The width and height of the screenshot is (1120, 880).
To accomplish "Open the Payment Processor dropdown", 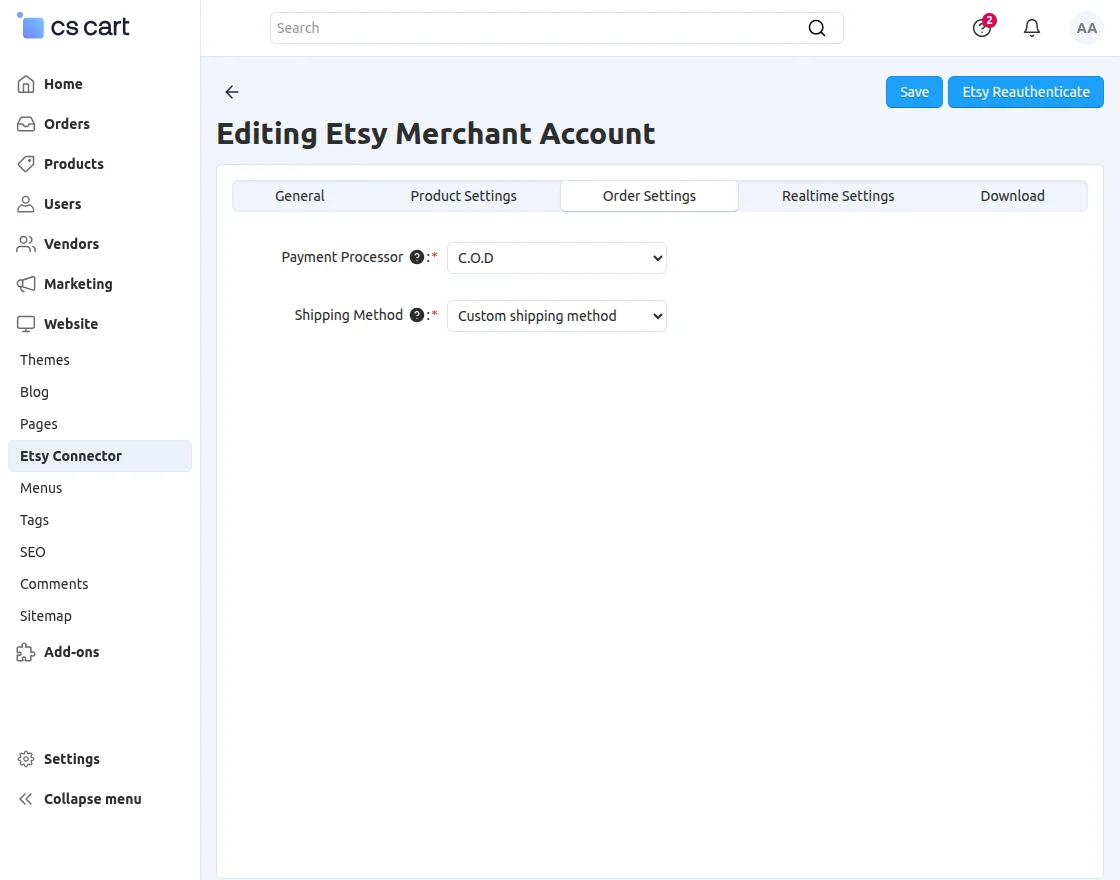I will coord(556,258).
